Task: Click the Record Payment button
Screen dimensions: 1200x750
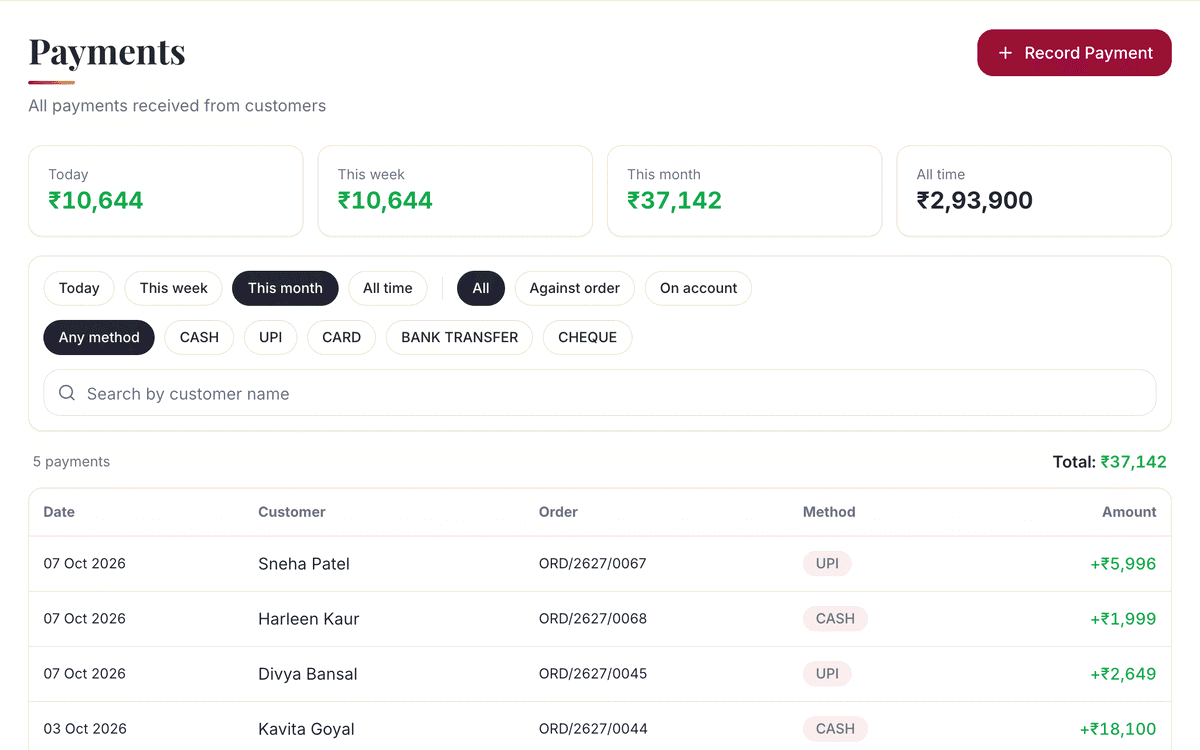Action: pyautogui.click(x=1074, y=53)
